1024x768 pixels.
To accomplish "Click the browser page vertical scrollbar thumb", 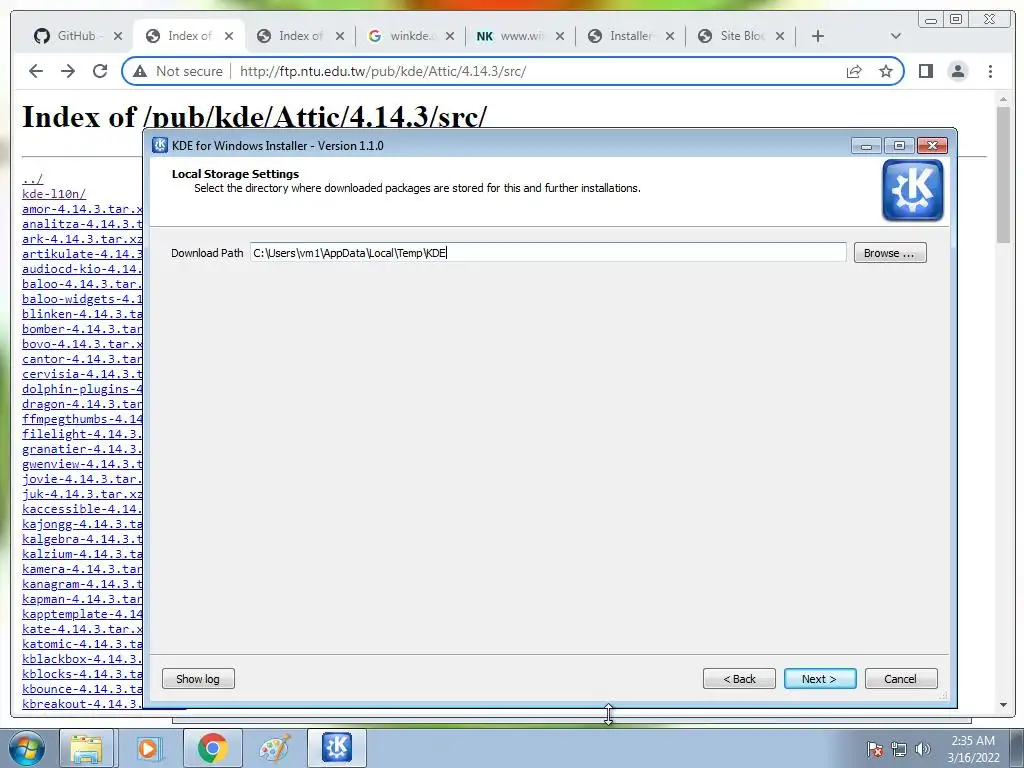I will click(x=1003, y=175).
